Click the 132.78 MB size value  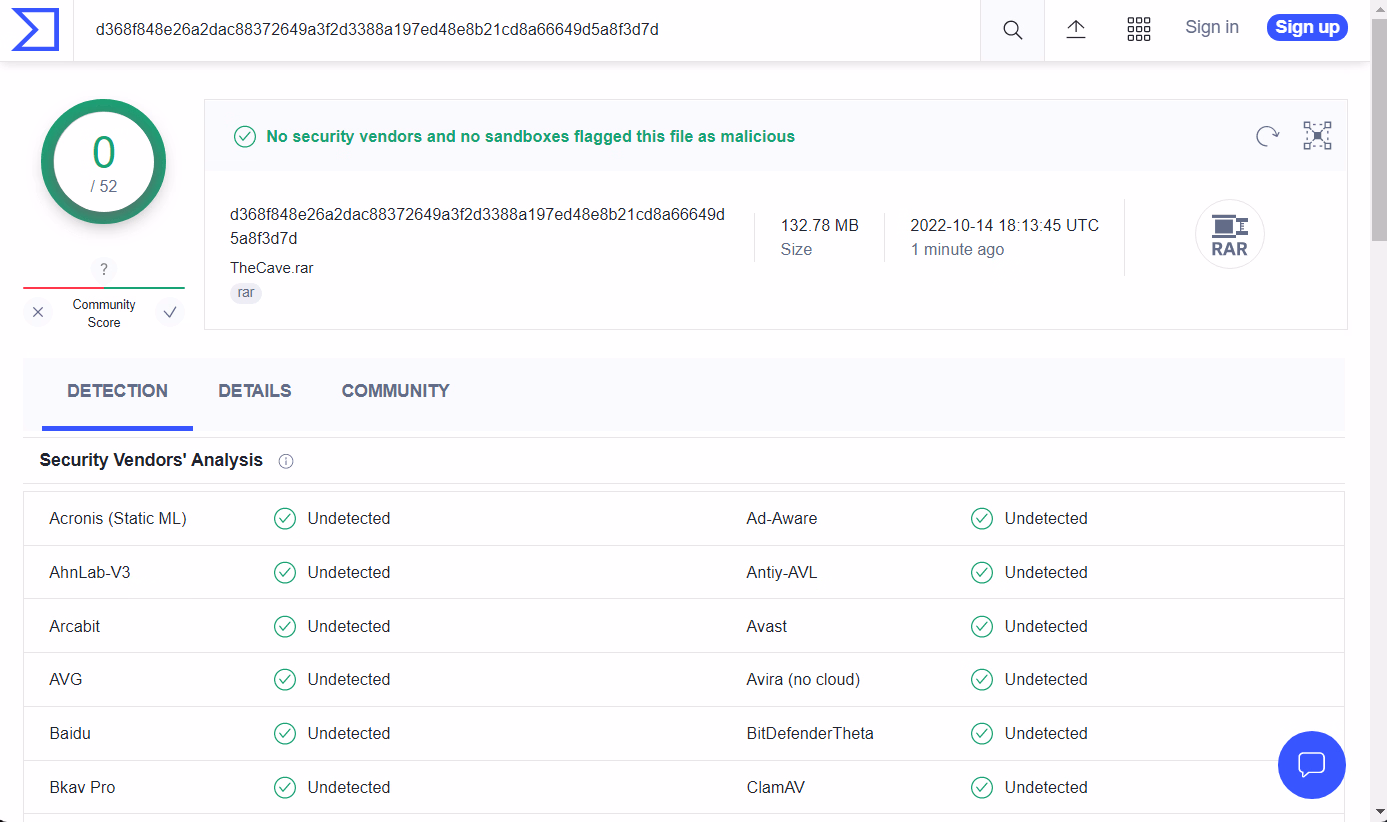820,226
